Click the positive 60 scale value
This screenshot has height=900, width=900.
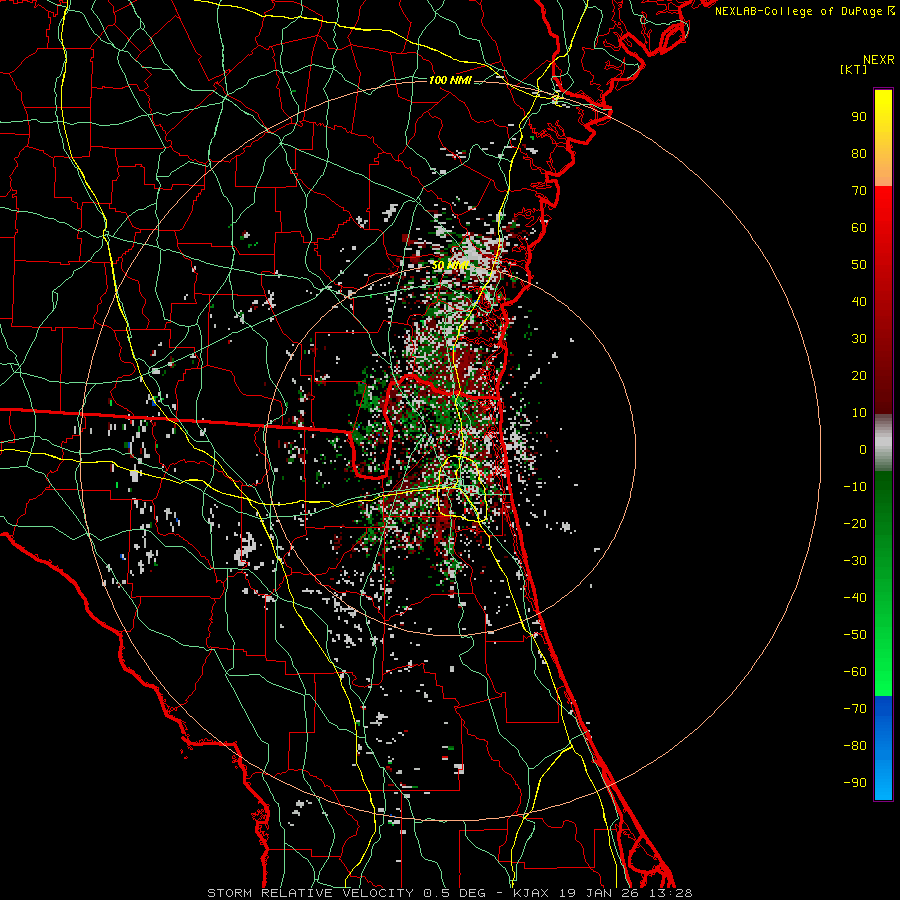(859, 228)
